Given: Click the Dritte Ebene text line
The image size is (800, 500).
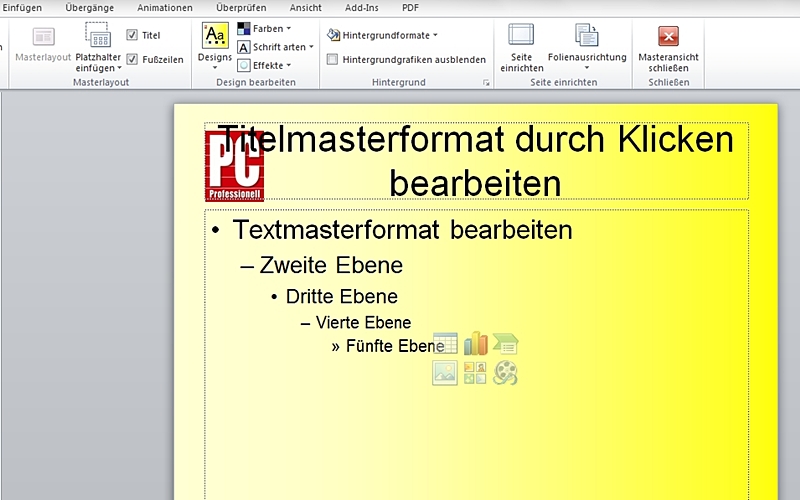Looking at the screenshot, I should [x=341, y=296].
